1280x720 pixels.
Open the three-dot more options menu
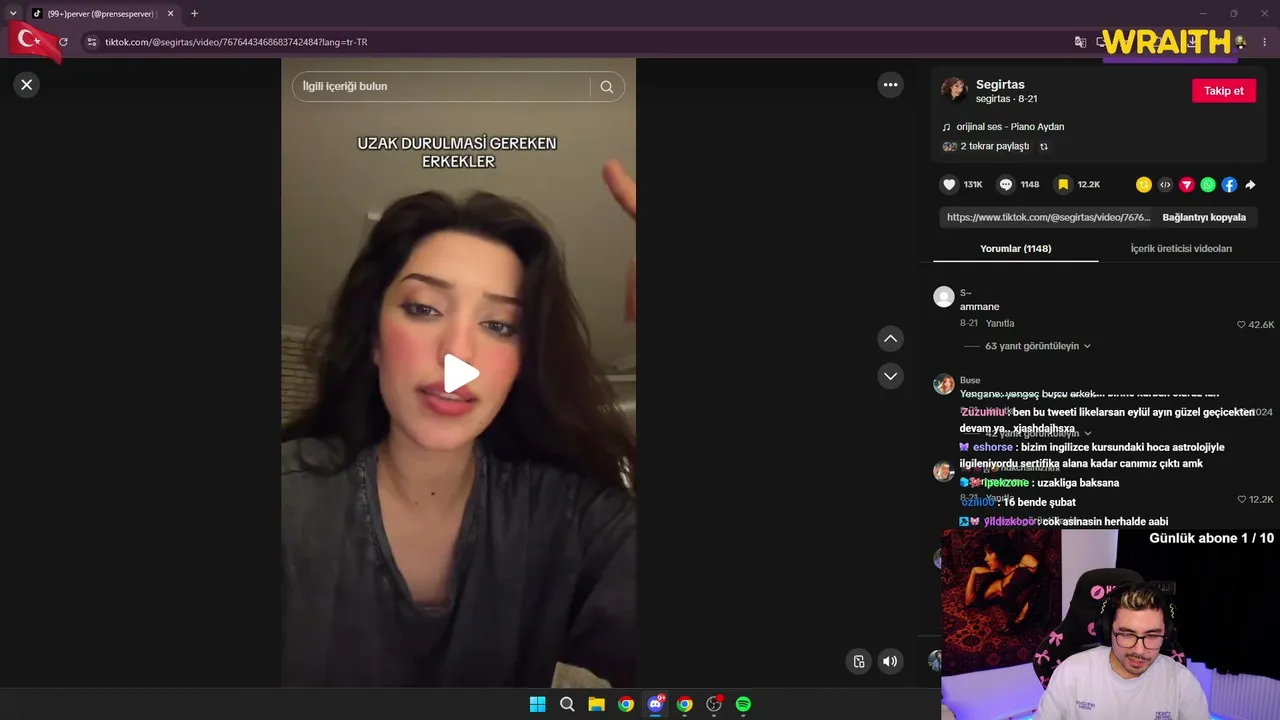click(890, 85)
